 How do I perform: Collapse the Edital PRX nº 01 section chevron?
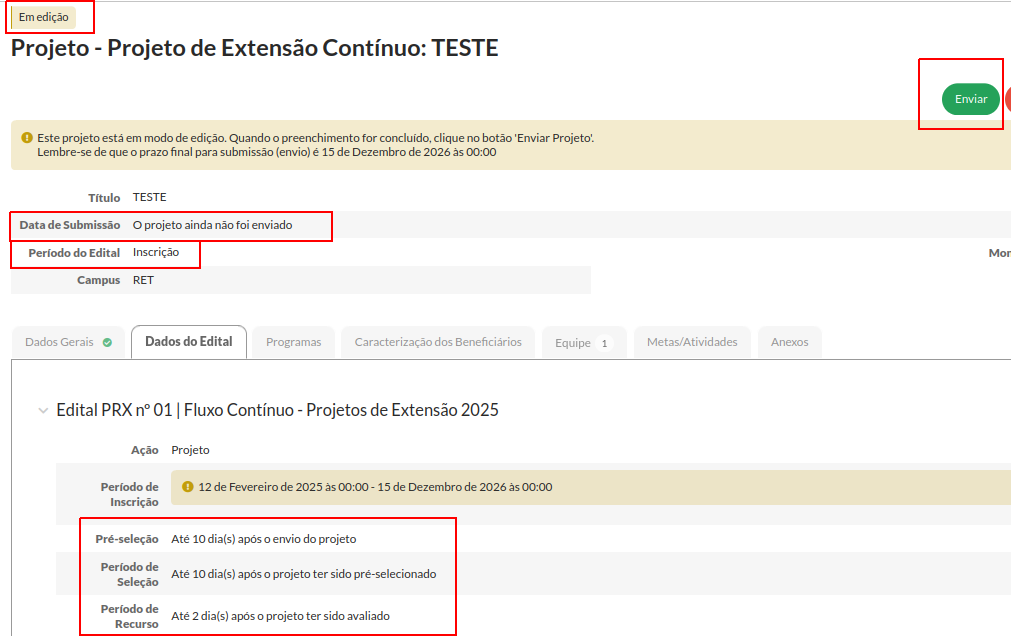42,410
